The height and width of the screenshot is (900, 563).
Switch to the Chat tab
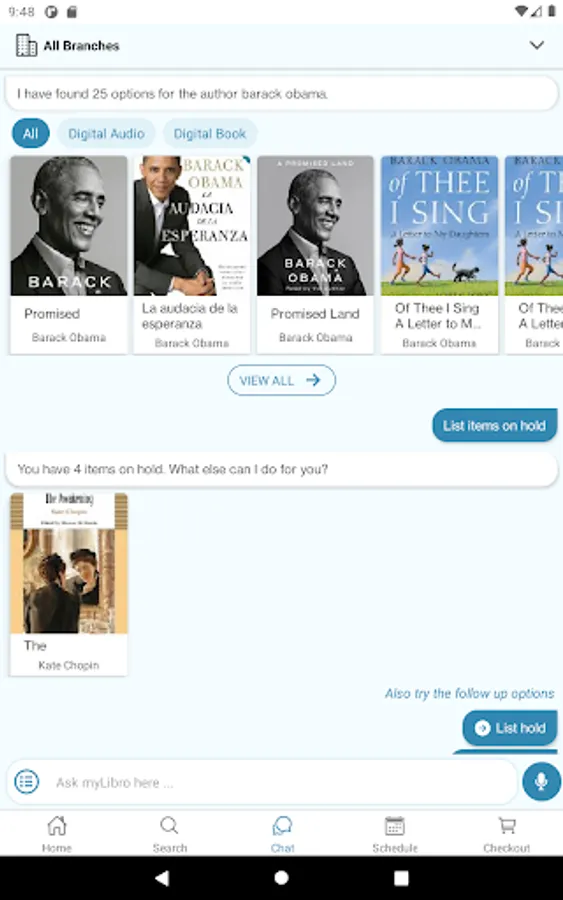(x=282, y=834)
